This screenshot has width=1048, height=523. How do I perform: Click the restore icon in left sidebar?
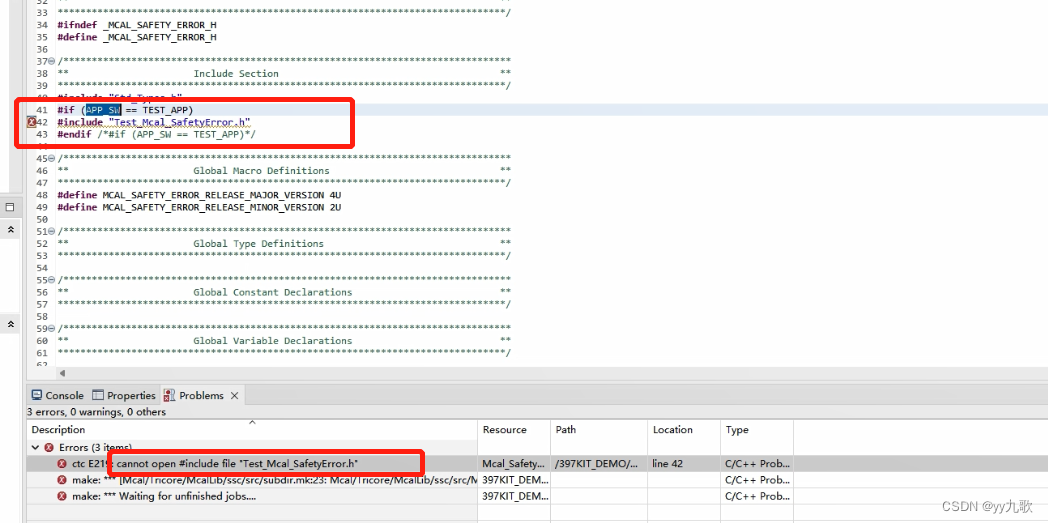[x=10, y=207]
